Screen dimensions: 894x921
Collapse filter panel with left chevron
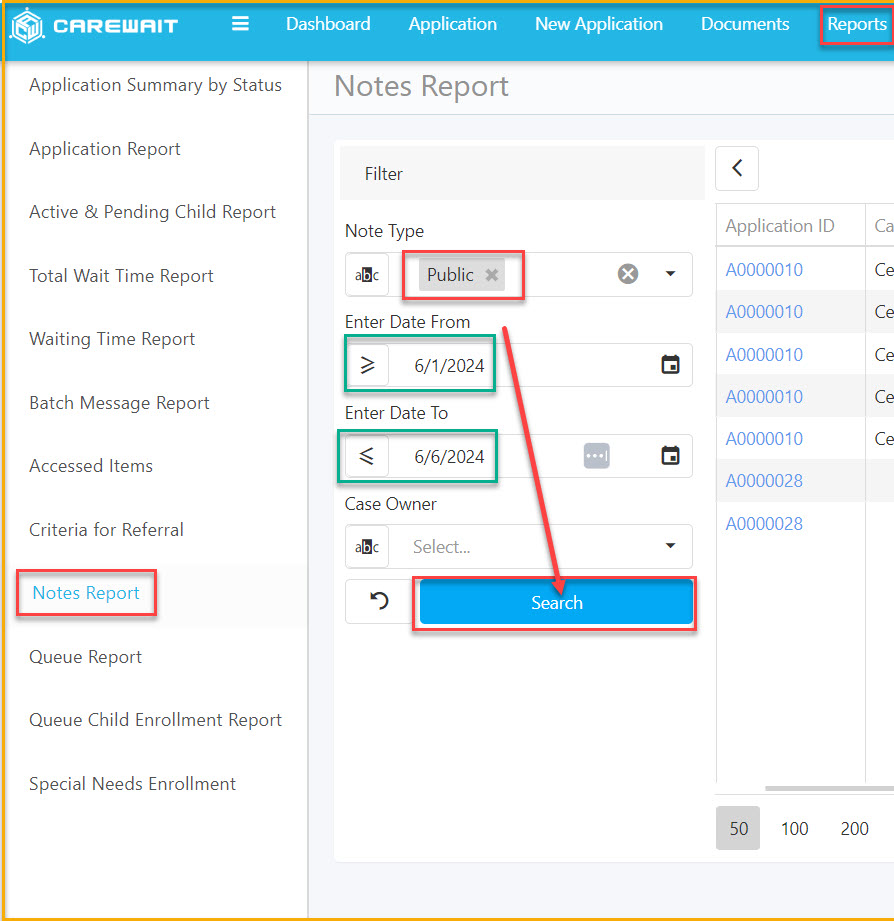737,169
